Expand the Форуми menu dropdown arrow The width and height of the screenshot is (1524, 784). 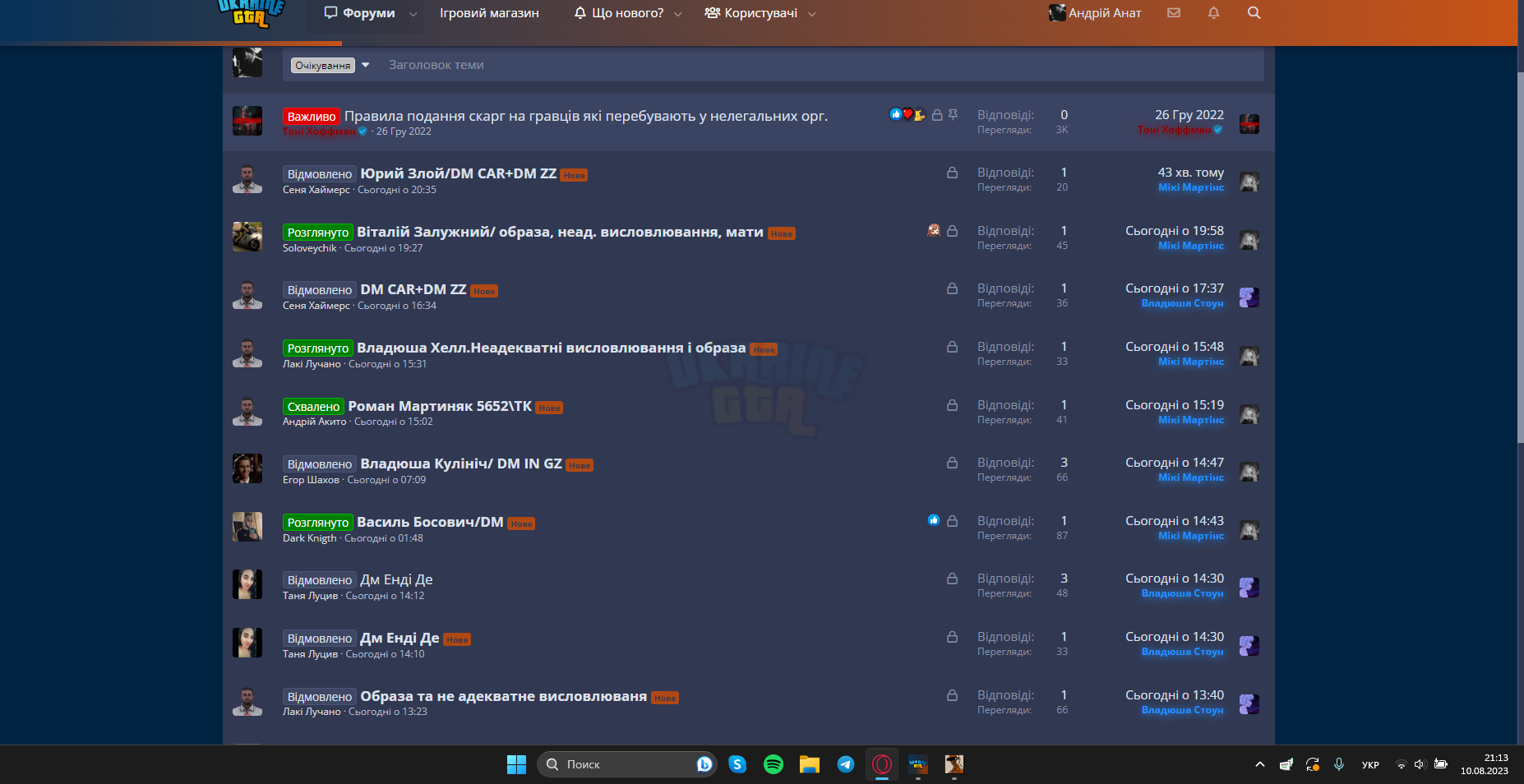[x=413, y=14]
